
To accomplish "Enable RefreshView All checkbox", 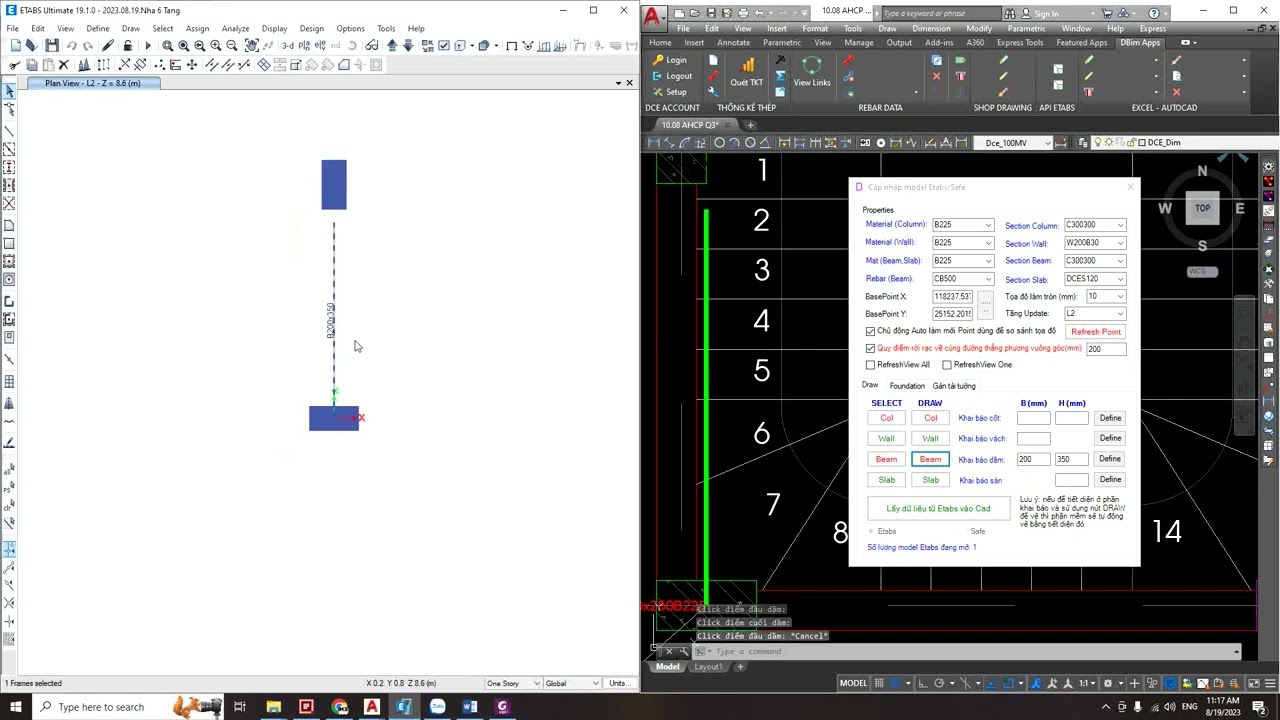I will pos(870,365).
